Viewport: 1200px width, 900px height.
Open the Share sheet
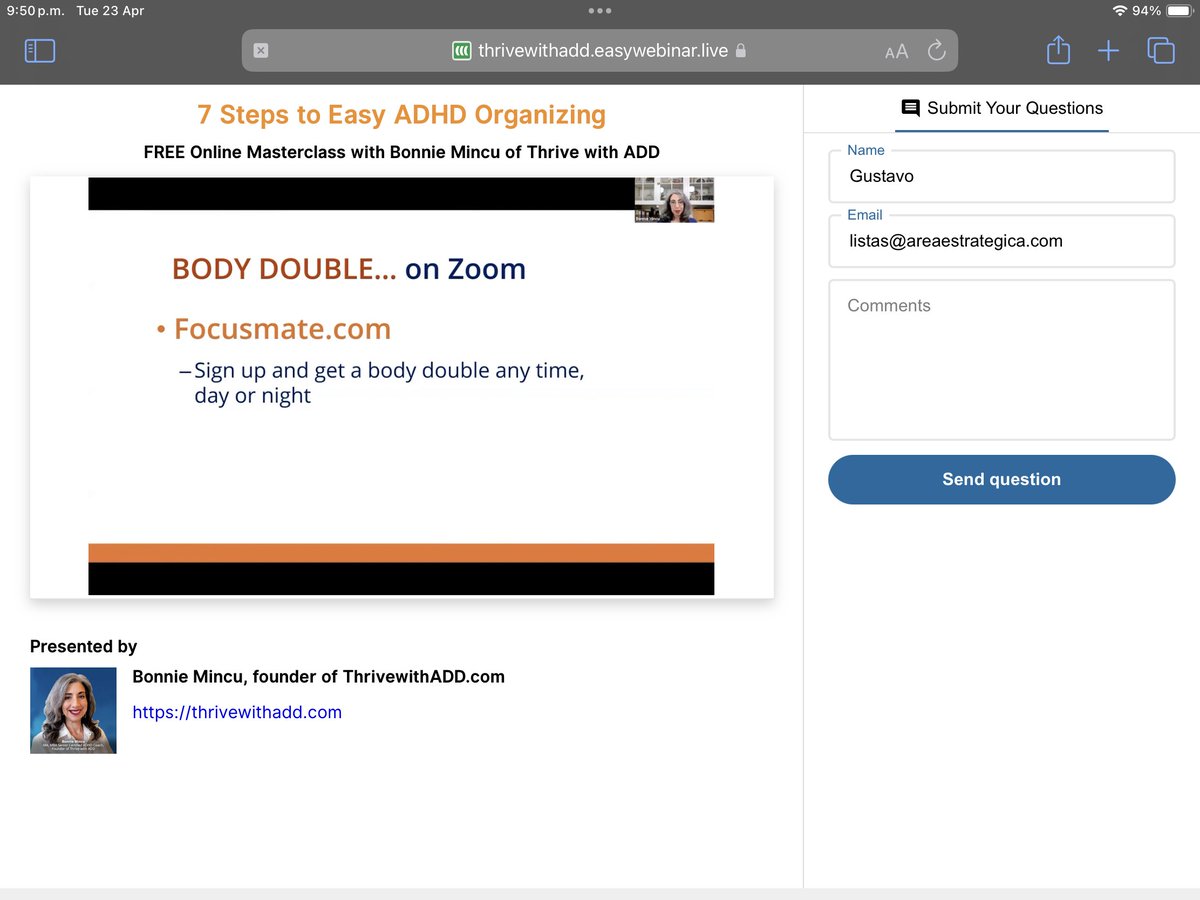click(x=1058, y=50)
